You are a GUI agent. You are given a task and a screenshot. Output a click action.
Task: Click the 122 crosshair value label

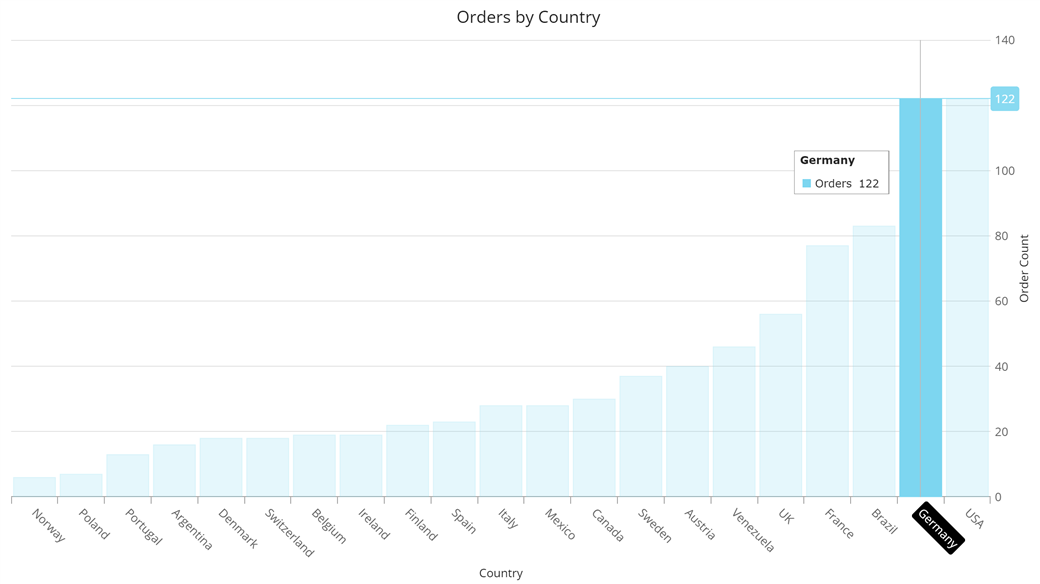1004,99
